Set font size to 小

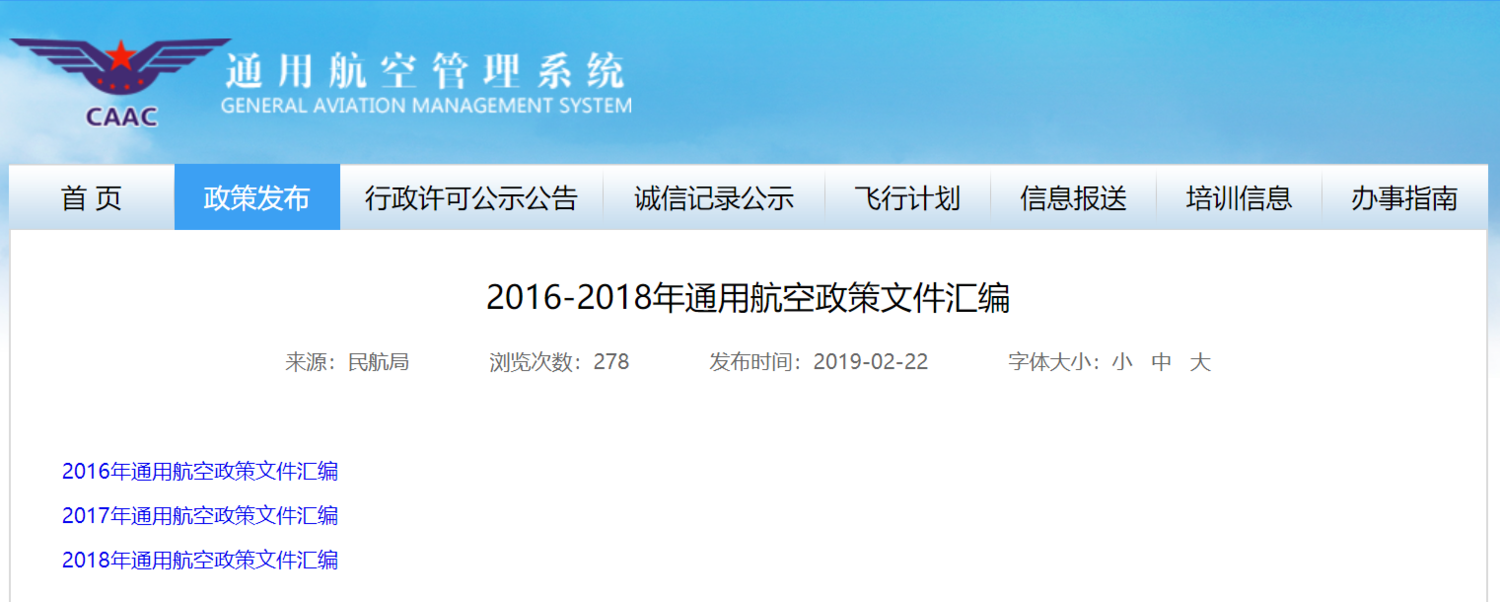(1122, 362)
